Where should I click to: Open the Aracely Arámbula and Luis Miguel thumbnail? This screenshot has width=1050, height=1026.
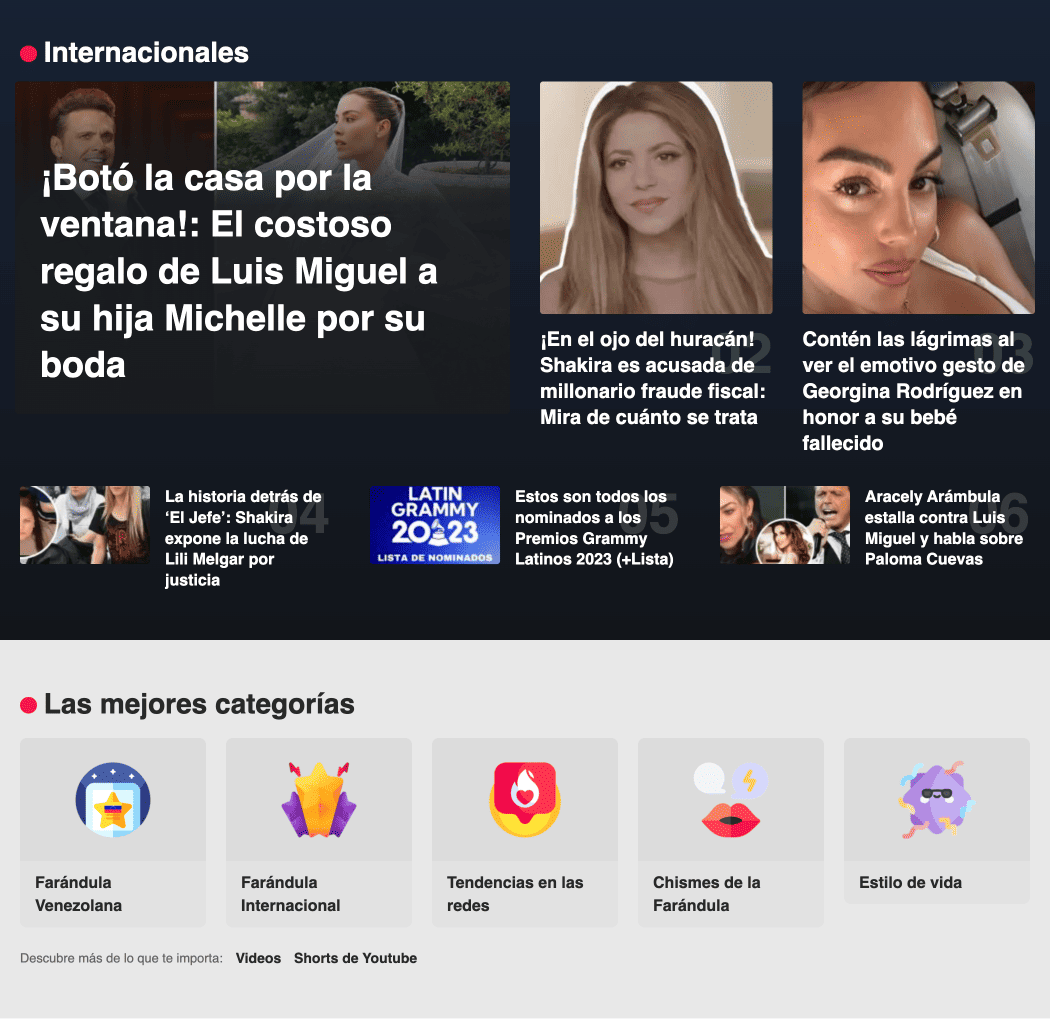[785, 525]
